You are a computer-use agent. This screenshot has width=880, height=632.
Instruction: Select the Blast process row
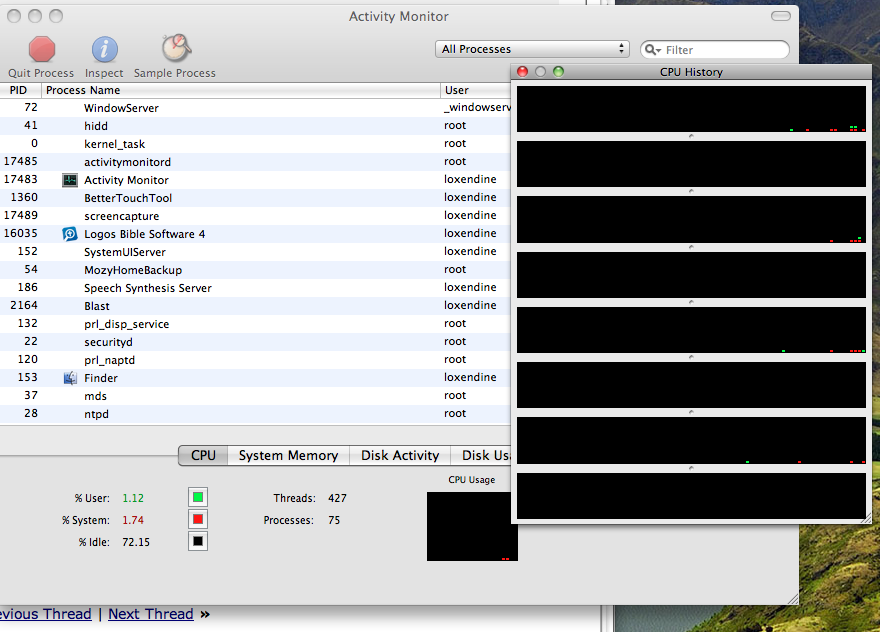255,306
